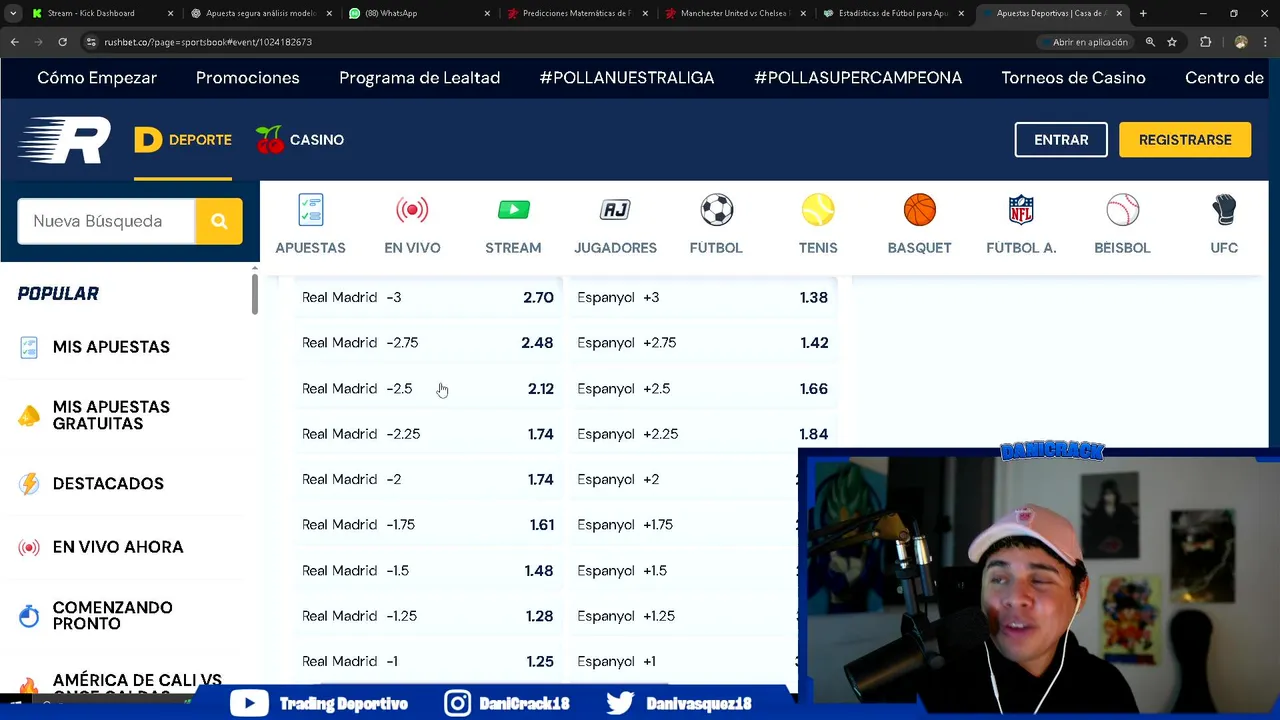
Task: Select Real Madrid -1.5 odds 1.48
Action: 428,571
